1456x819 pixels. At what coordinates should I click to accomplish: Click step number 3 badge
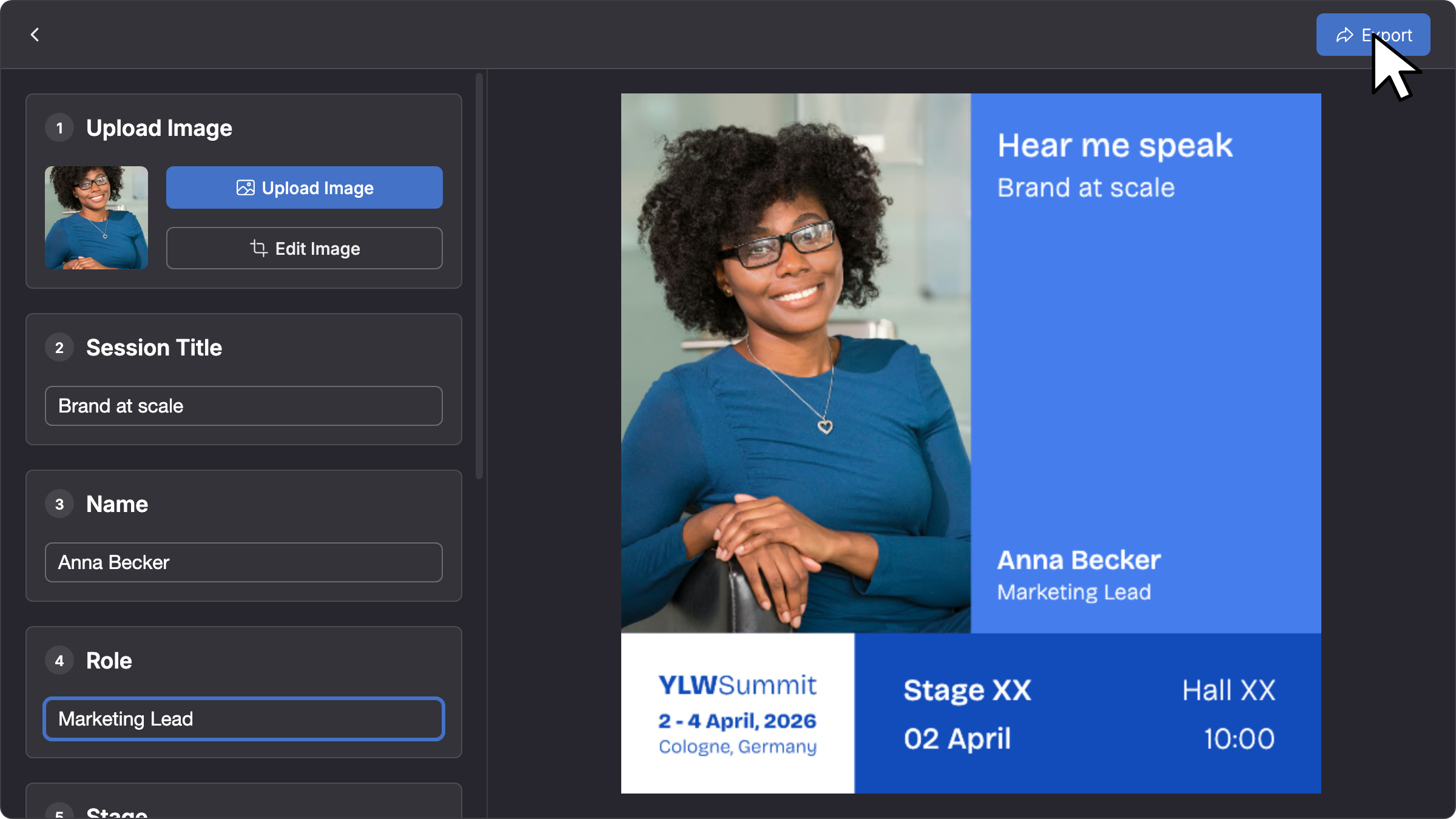(59, 504)
